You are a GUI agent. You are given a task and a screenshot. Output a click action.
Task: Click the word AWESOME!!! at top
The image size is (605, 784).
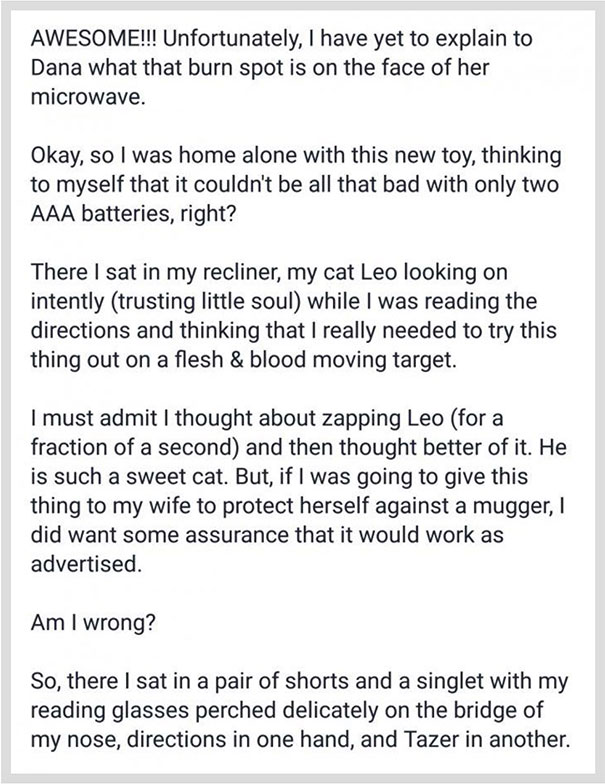[x=94, y=39]
